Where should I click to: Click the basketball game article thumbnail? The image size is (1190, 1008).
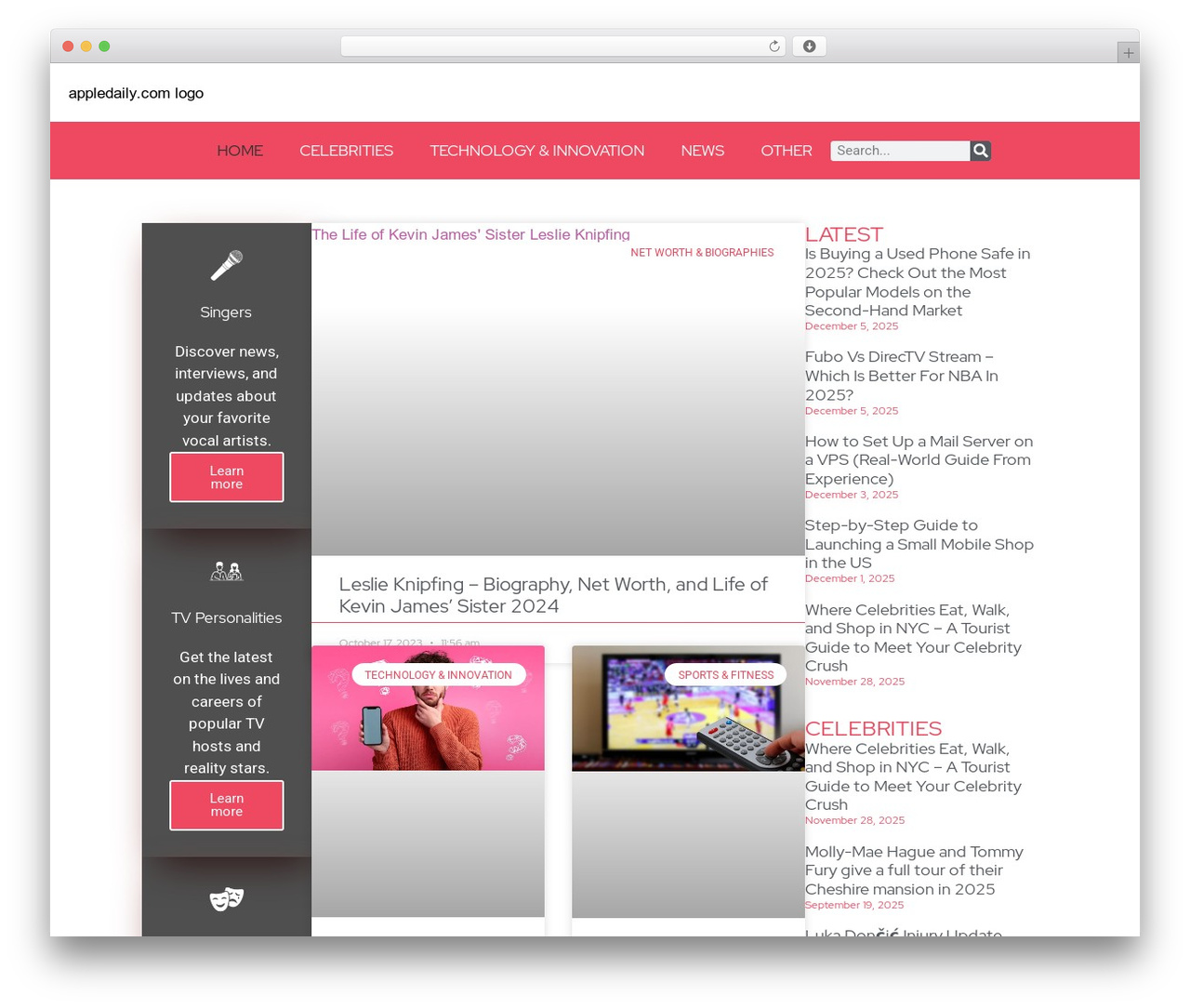point(688,709)
